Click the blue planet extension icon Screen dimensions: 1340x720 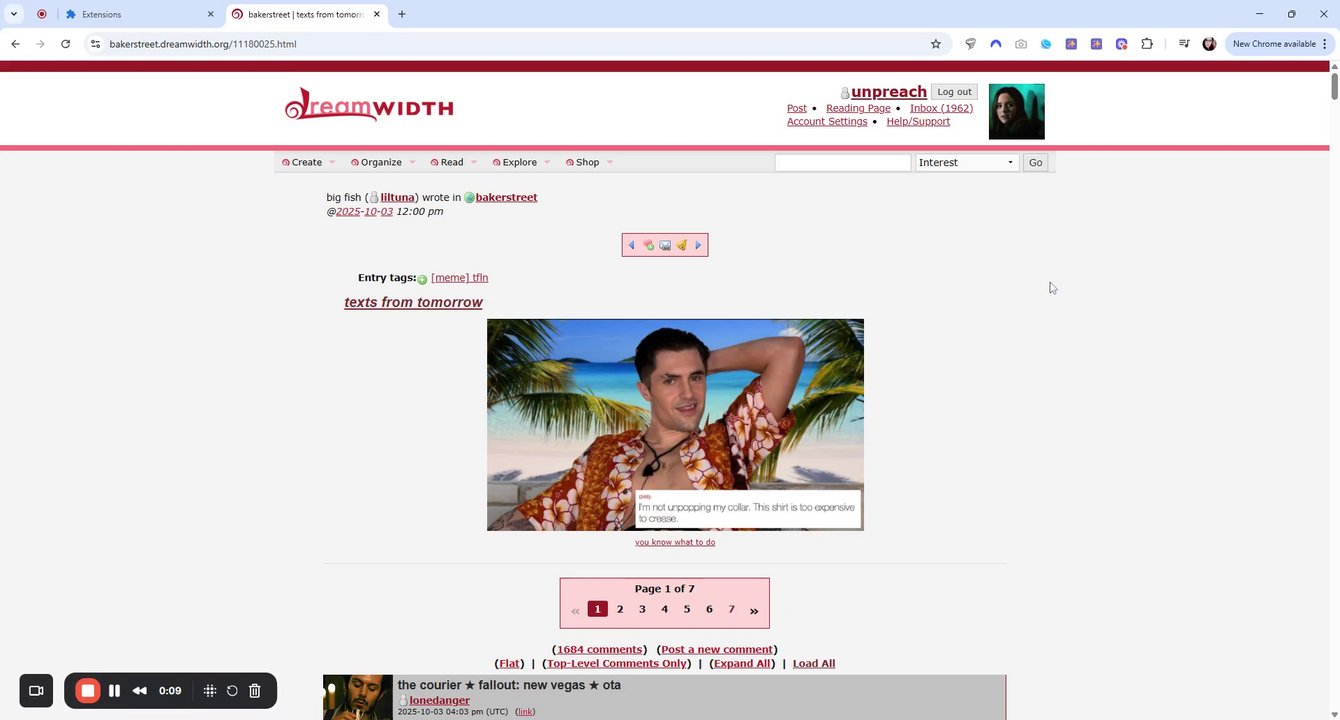pos(1046,44)
